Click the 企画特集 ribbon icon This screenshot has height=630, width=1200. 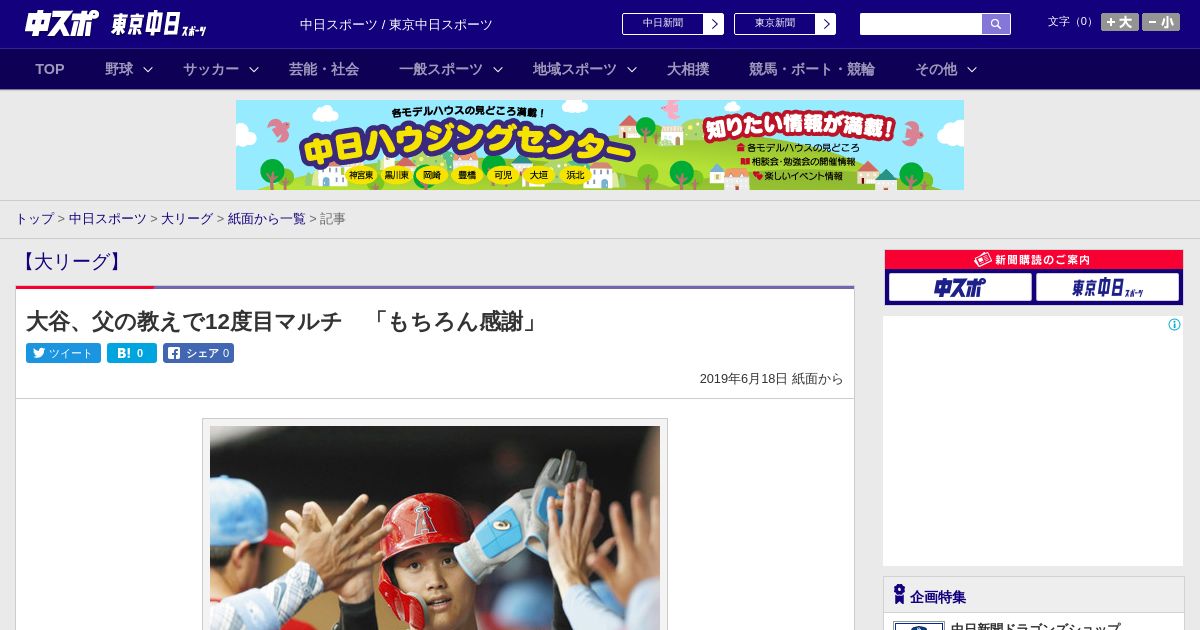[x=899, y=595]
